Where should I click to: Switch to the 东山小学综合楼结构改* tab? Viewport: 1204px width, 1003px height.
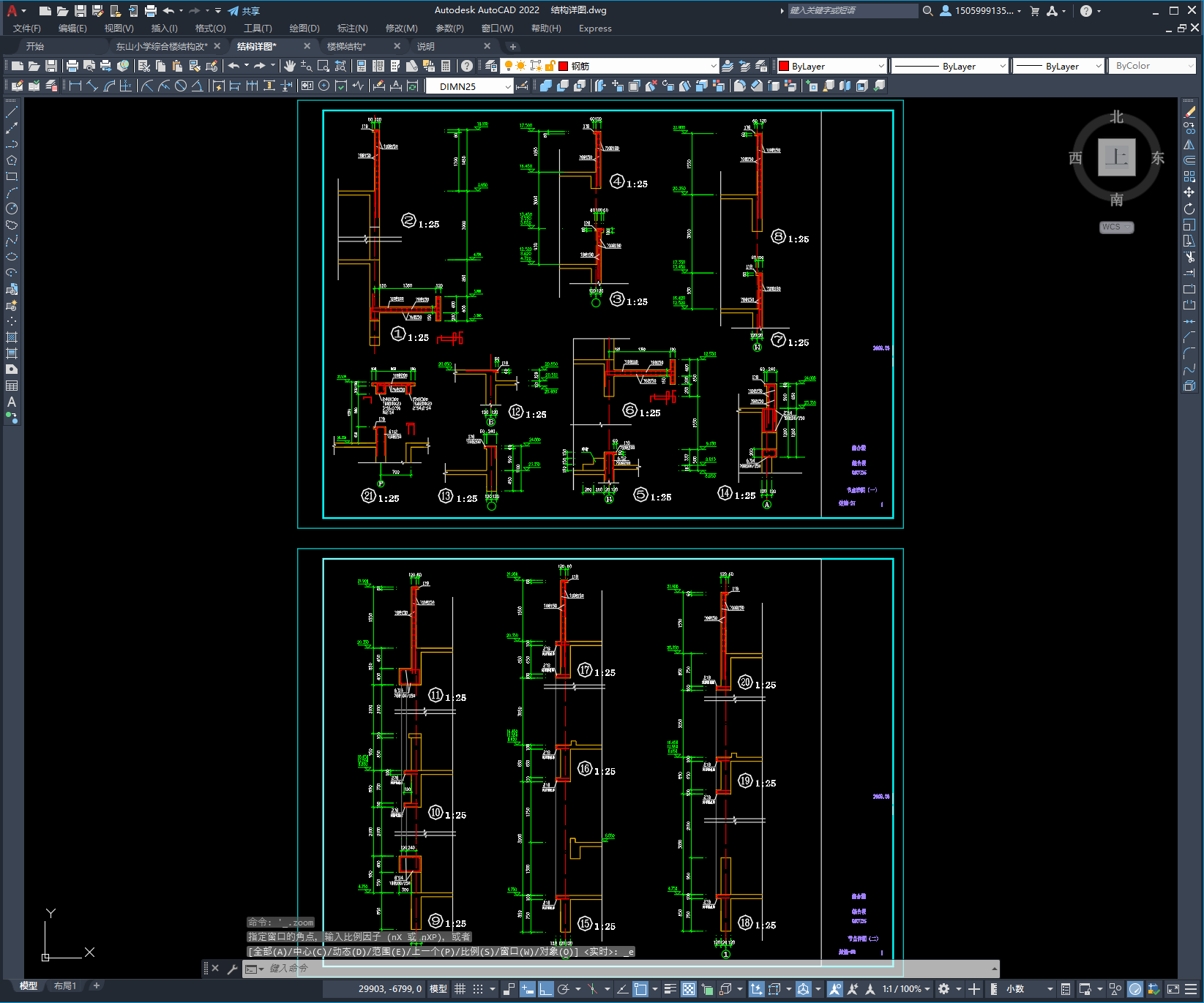coord(162,46)
